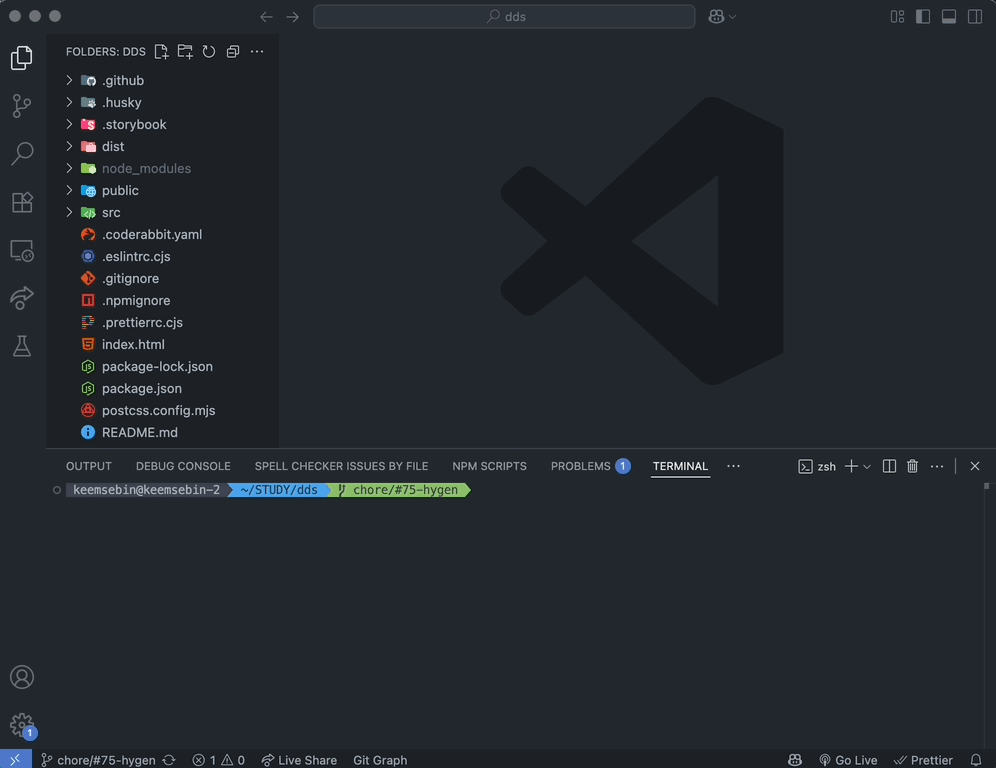This screenshot has height=768, width=996.
Task: Switch to SPELL CHECKER ISSUES BY FILE tab
Action: pos(341,466)
